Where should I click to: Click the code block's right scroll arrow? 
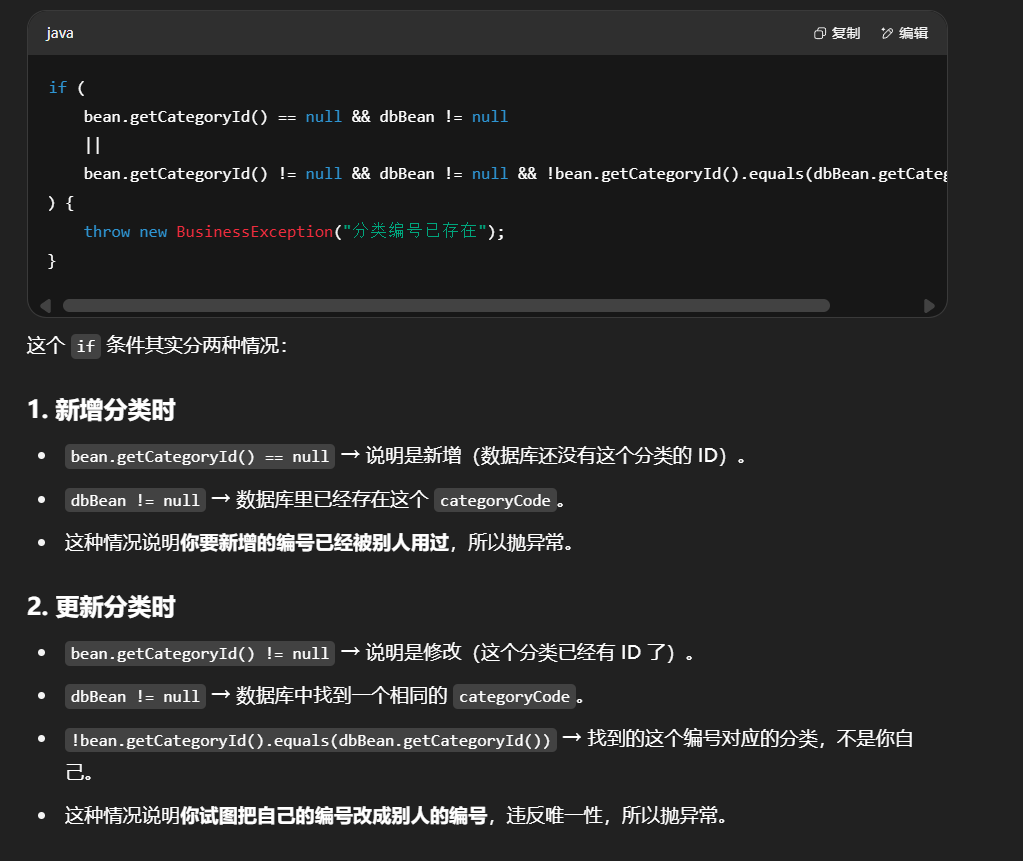[930, 306]
